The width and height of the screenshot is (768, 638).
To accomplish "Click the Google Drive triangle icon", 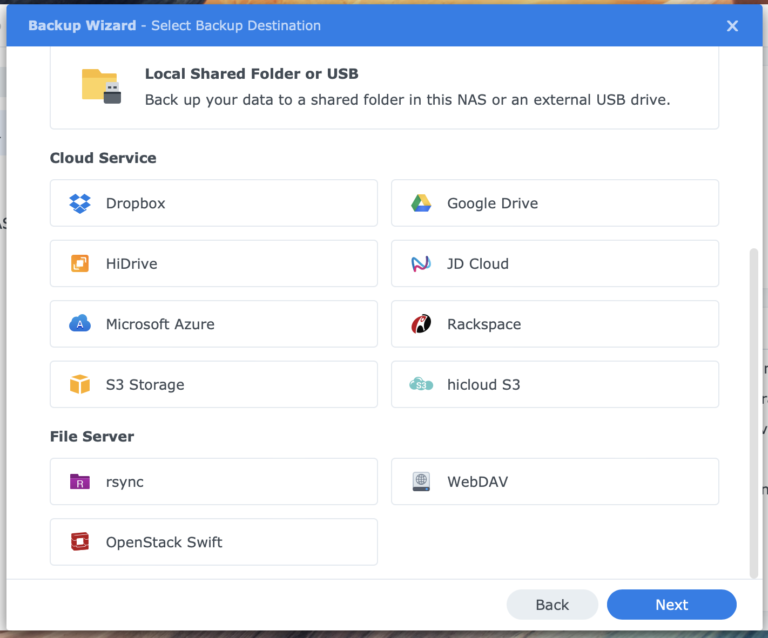I will pyautogui.click(x=421, y=204).
